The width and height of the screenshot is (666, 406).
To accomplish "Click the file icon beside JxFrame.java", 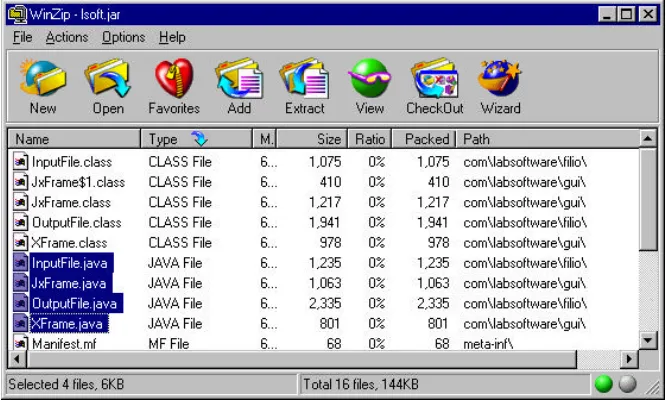I will coord(20,283).
